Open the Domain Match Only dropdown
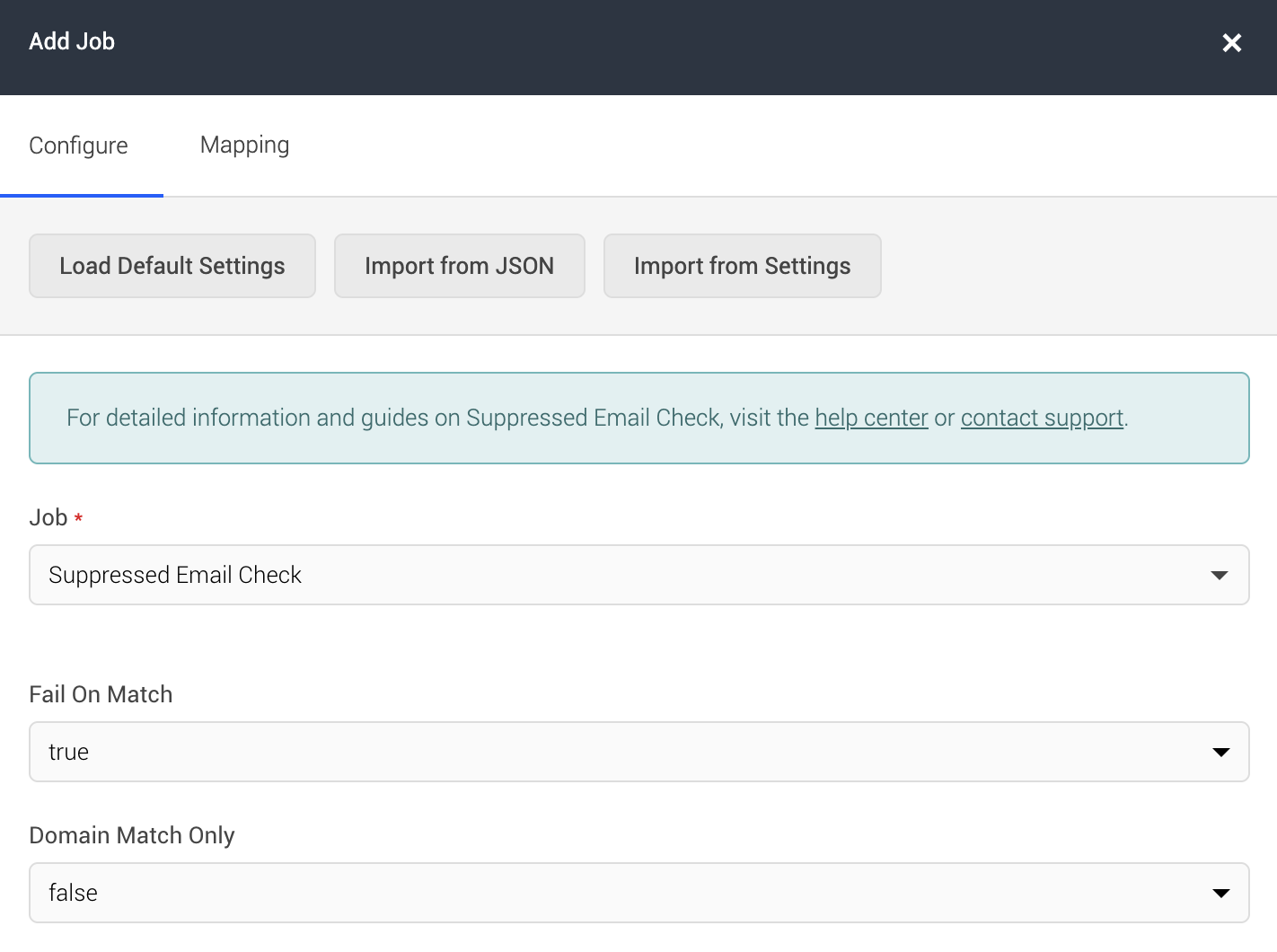This screenshot has height=952, width=1277. [x=638, y=892]
